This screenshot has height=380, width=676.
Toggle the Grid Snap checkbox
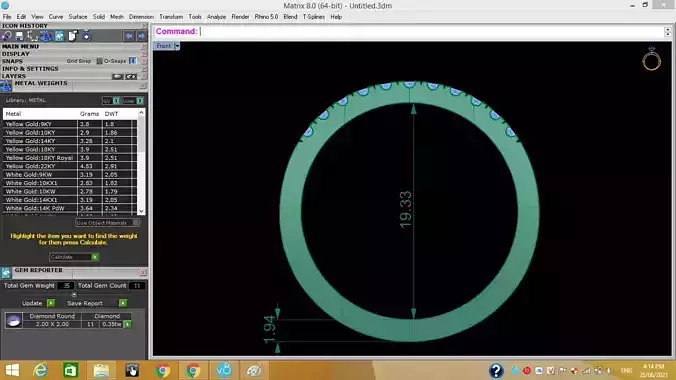(99, 61)
